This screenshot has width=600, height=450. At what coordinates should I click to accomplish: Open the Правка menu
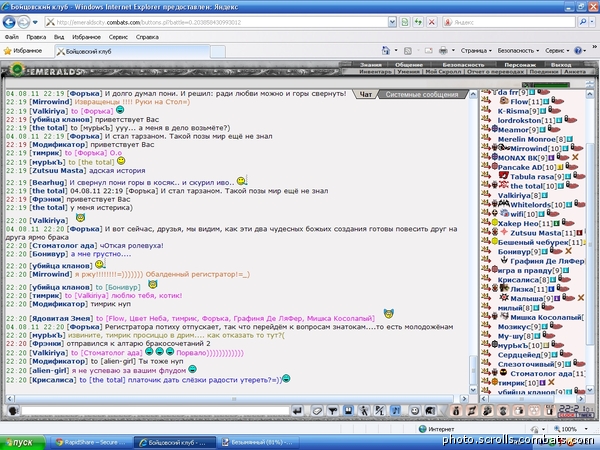pyautogui.click(x=36, y=37)
